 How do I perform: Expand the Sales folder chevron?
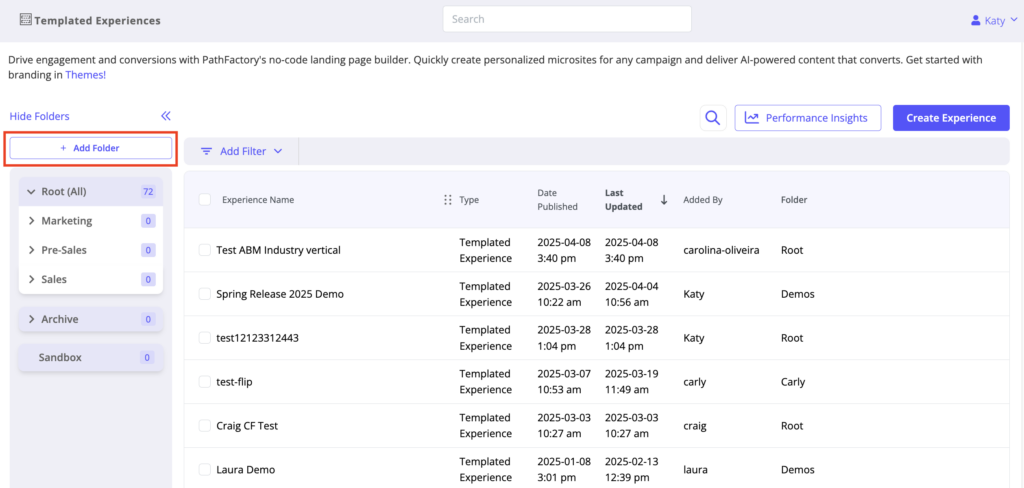pos(31,279)
